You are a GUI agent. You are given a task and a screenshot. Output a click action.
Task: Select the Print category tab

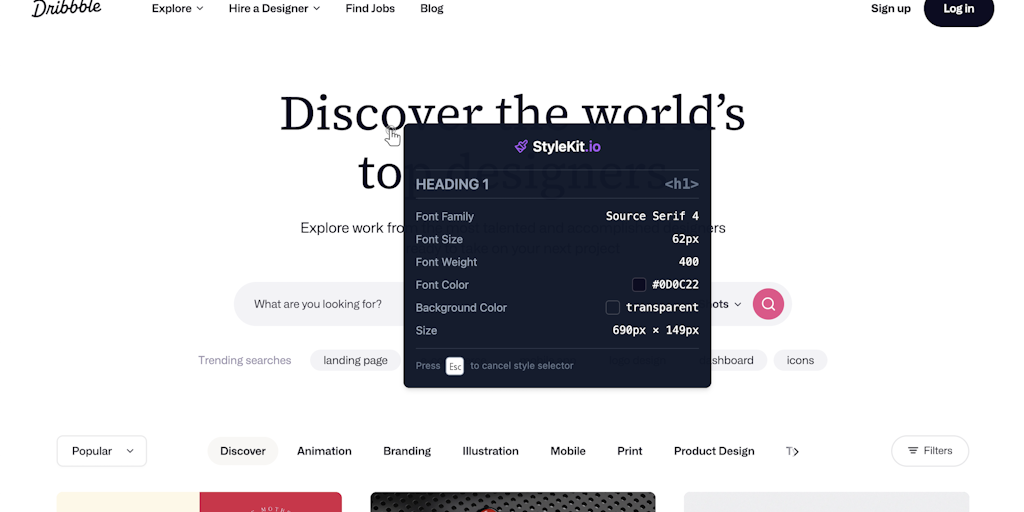pyautogui.click(x=630, y=451)
